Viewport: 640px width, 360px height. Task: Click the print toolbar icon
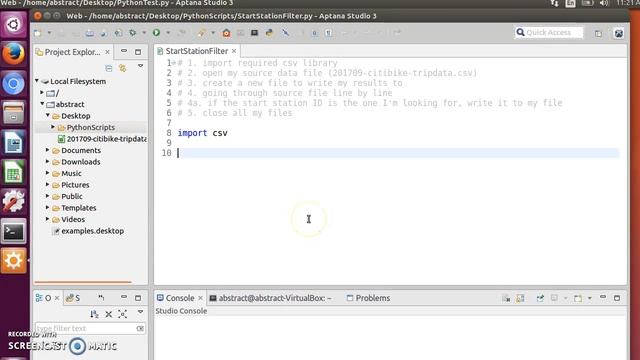coord(89,33)
